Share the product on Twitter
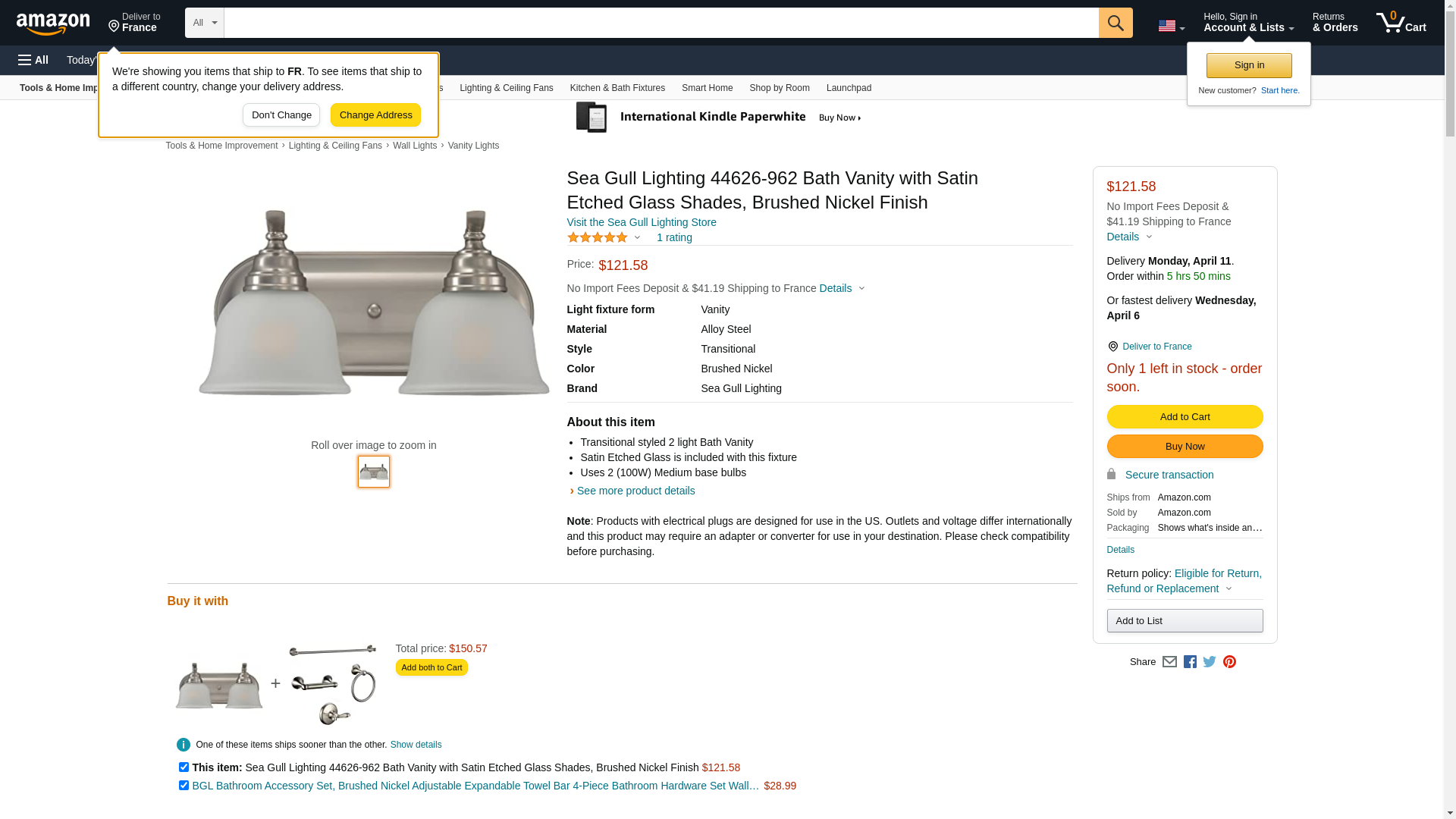The image size is (1456, 819). (x=1210, y=662)
